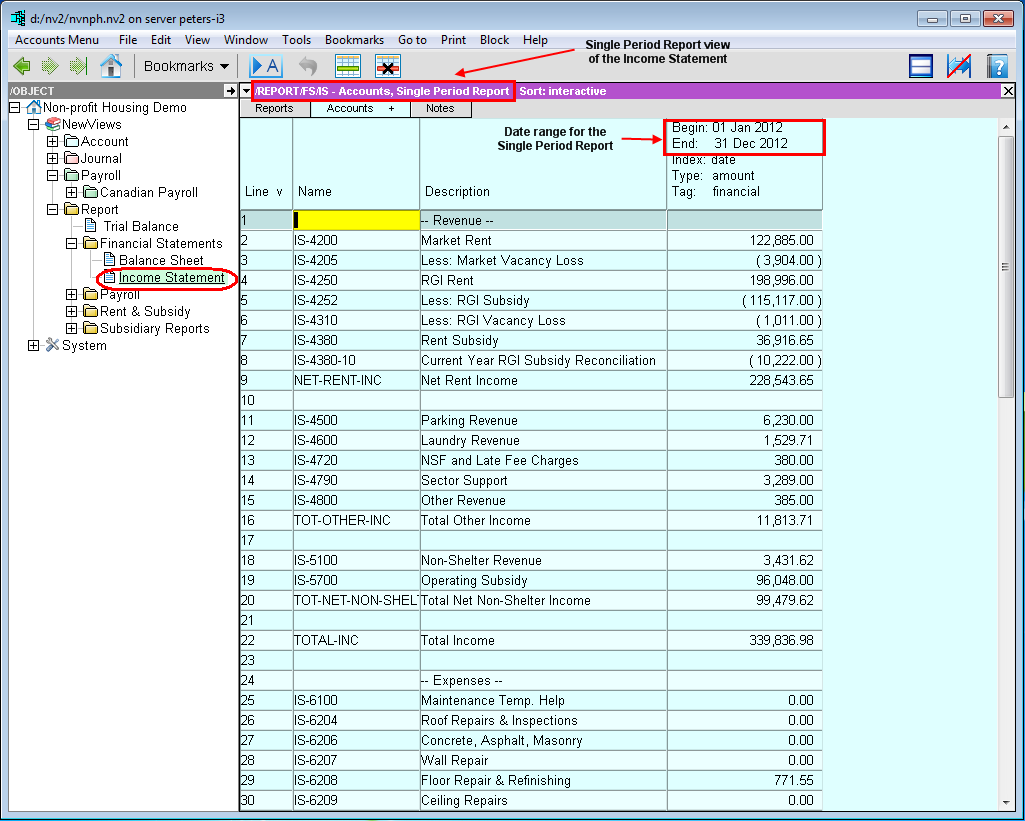1025x821 pixels.
Task: Open the Tools menu
Action: (296, 40)
